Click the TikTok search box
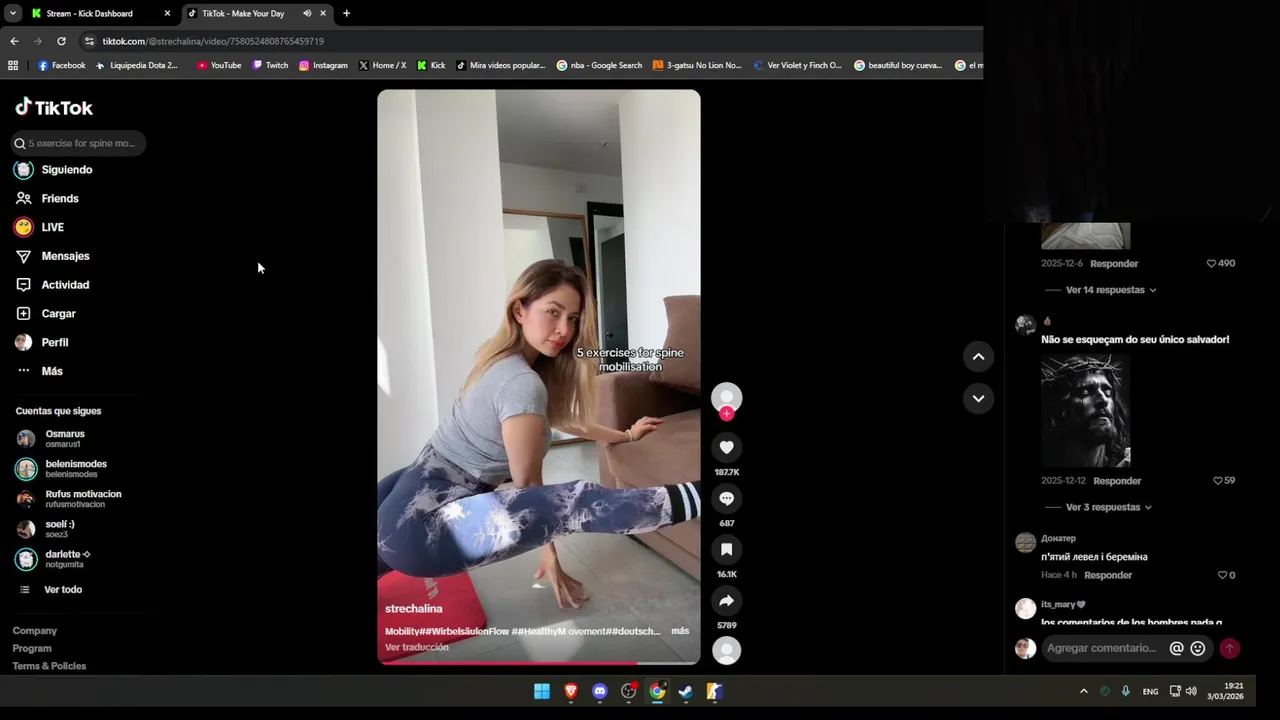Screen dimensions: 1280x720 pos(78,143)
